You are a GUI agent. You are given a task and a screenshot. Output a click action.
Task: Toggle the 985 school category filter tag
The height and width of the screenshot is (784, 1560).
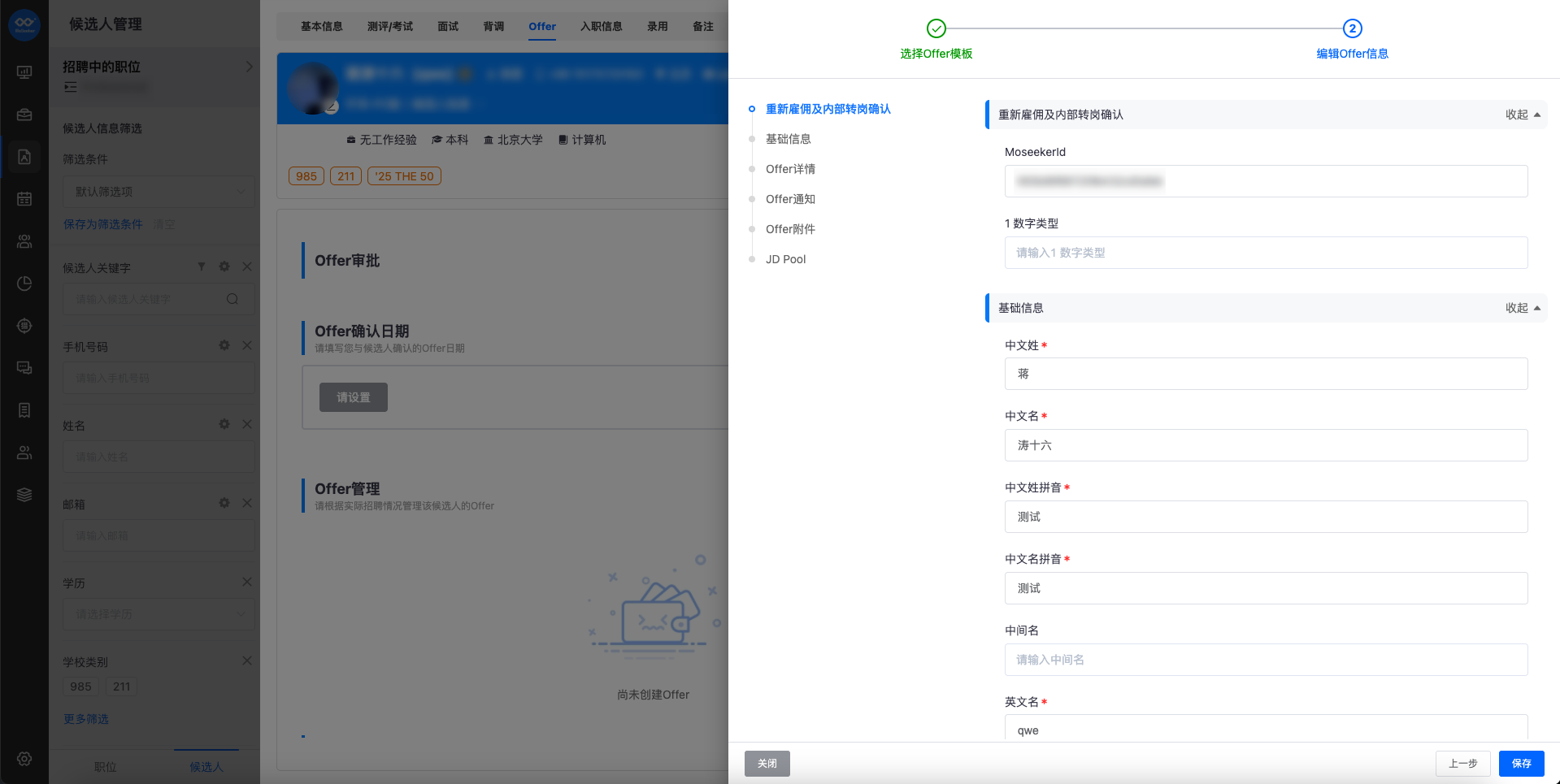tap(80, 687)
